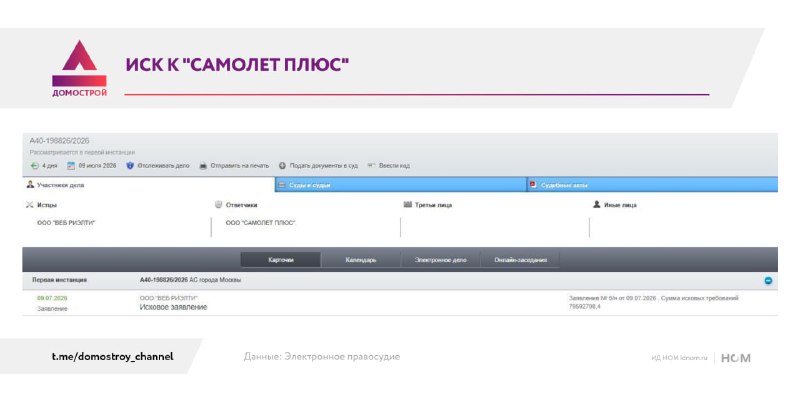The image size is (800, 397).
Task: Click the plus icon for Подать документы в суд
Action: [282, 166]
